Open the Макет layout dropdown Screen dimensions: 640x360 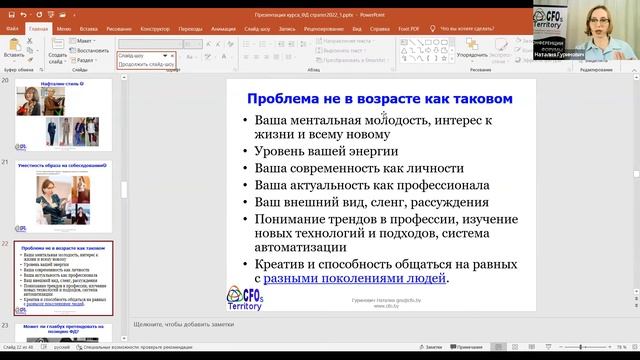click(x=82, y=41)
